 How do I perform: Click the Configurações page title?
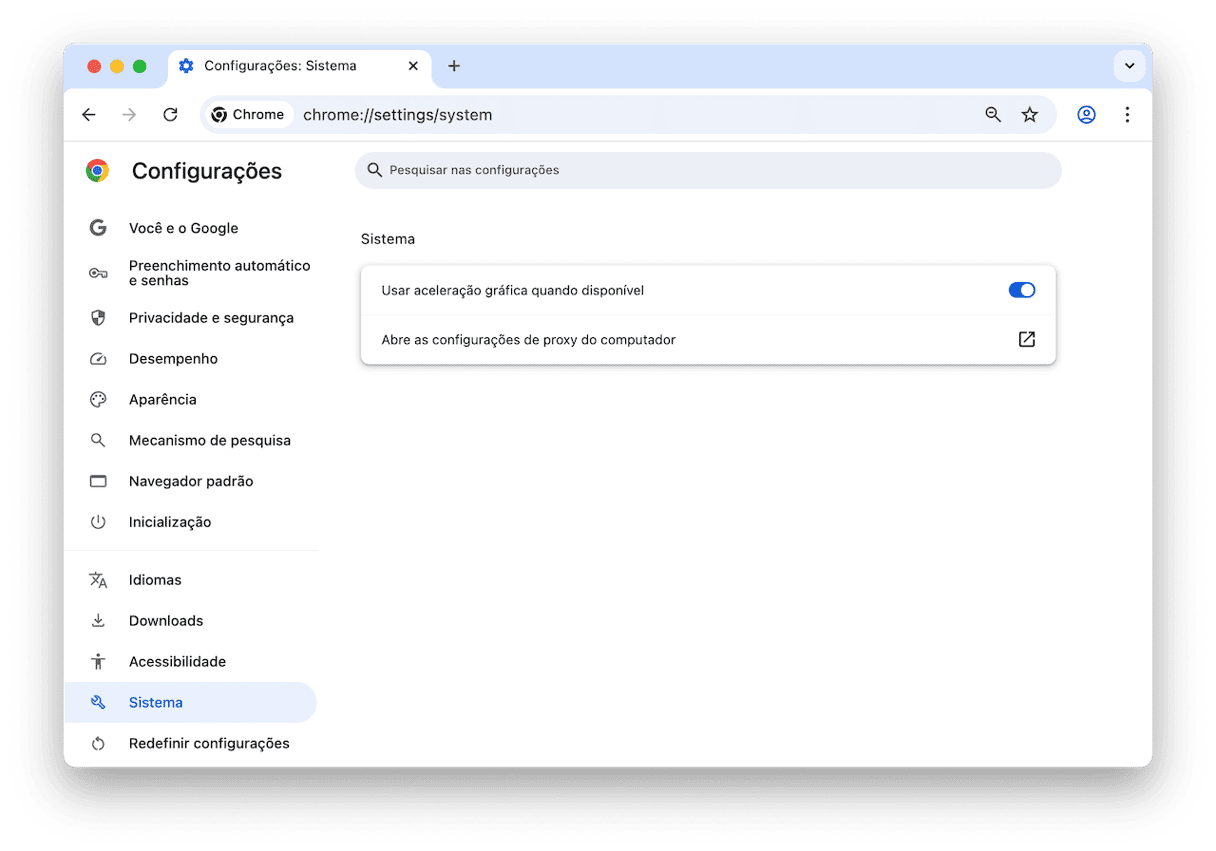click(x=207, y=171)
